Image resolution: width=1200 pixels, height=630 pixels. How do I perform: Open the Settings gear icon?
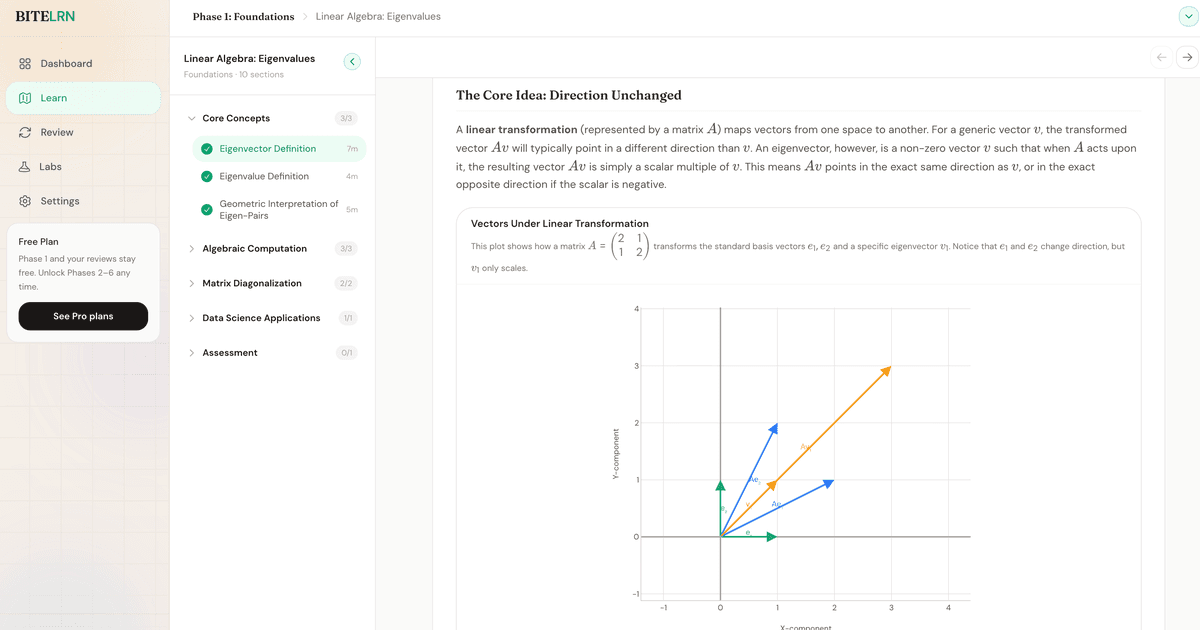tap(25, 201)
